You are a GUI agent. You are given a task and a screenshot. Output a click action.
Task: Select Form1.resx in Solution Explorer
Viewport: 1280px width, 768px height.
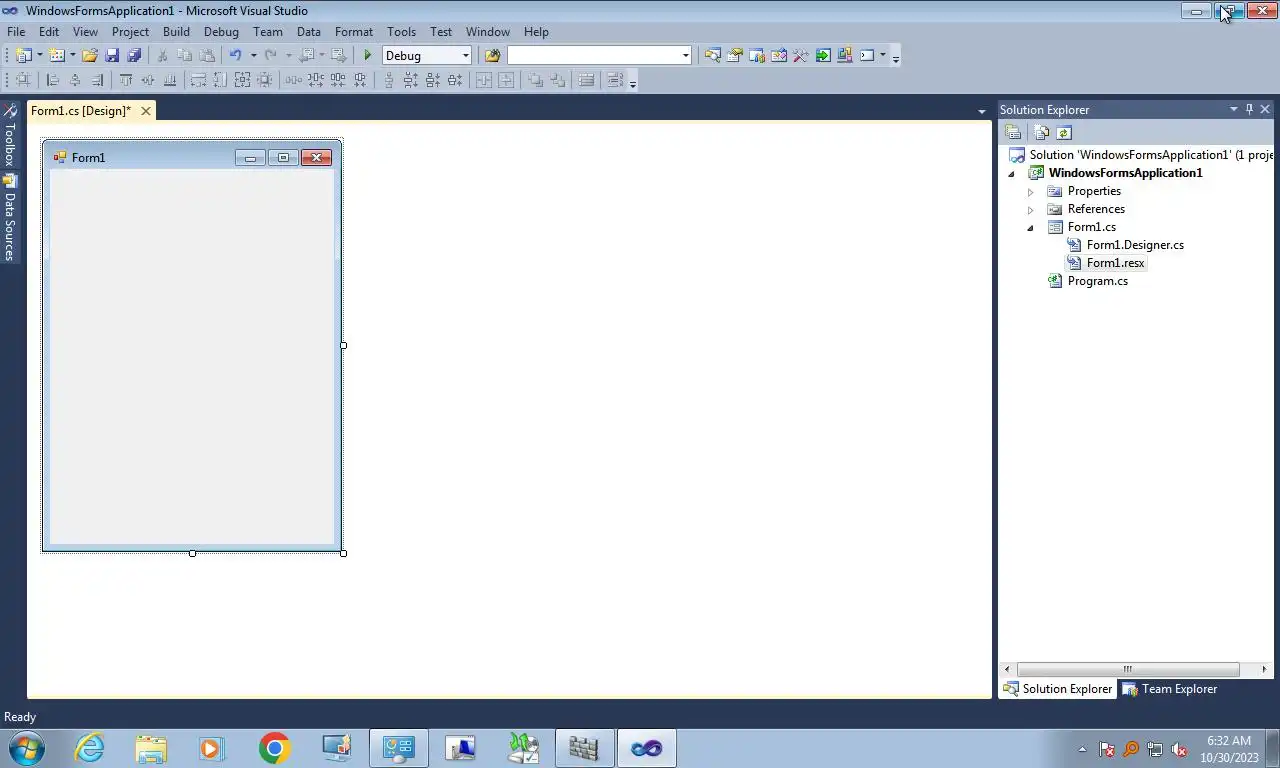[1115, 263]
